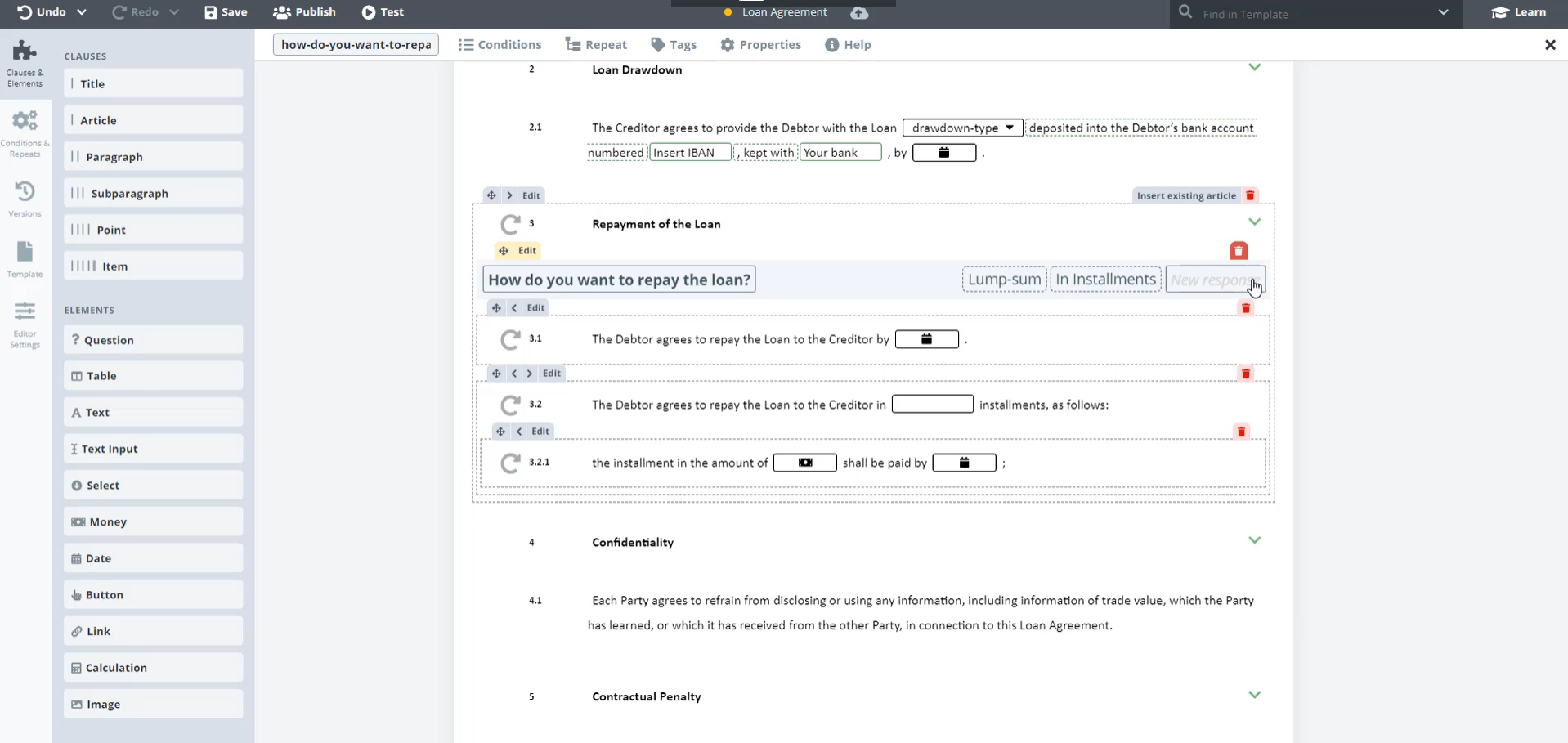1568x743 pixels.
Task: Collapse the Loan Drawdown article chevron
Action: [1255, 67]
